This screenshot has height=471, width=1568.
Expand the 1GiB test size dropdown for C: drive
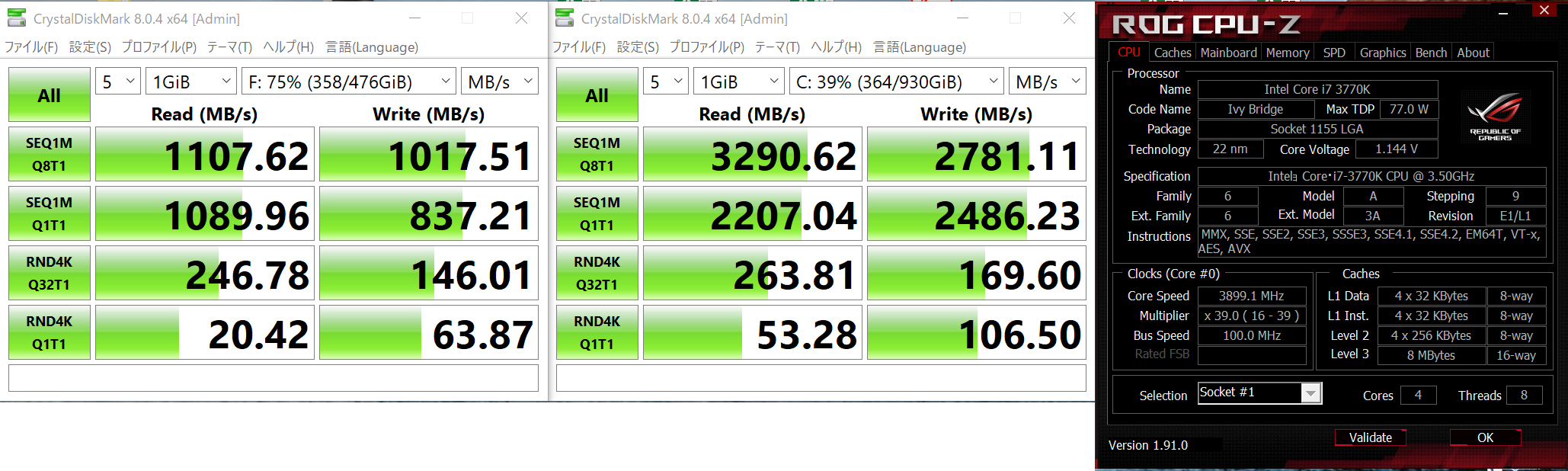point(740,82)
